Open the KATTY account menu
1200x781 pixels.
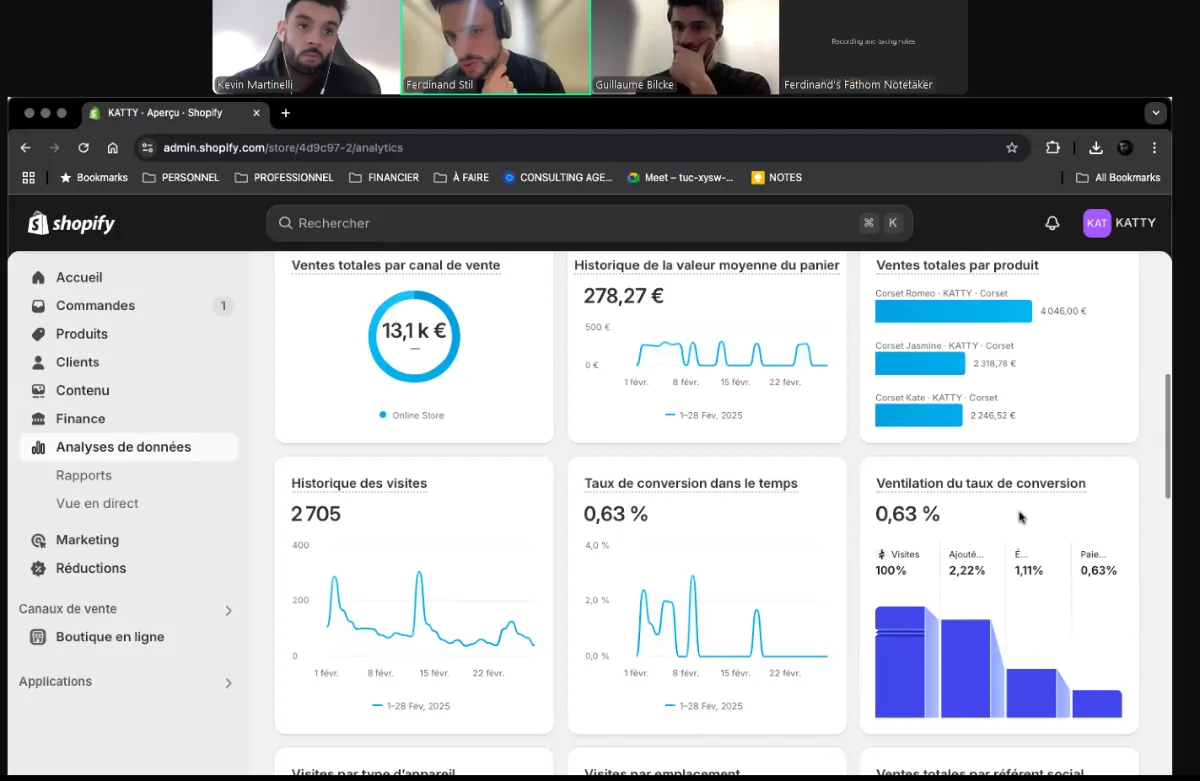coord(1119,223)
